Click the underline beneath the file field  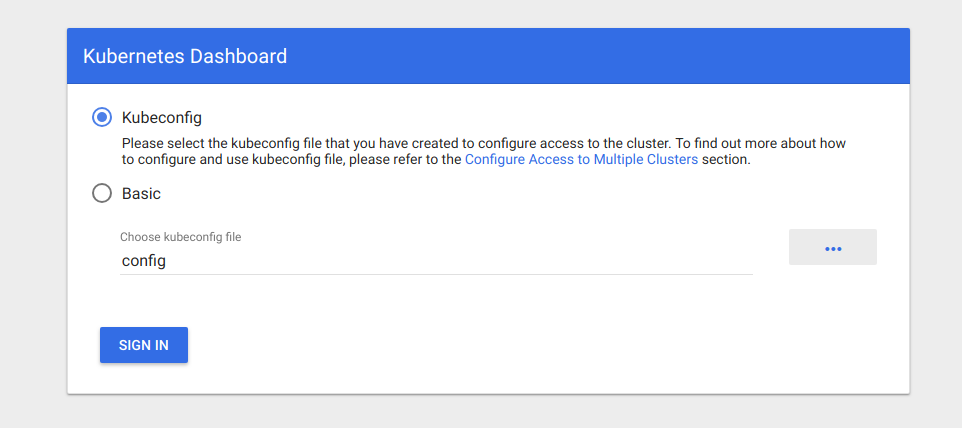(x=436, y=274)
